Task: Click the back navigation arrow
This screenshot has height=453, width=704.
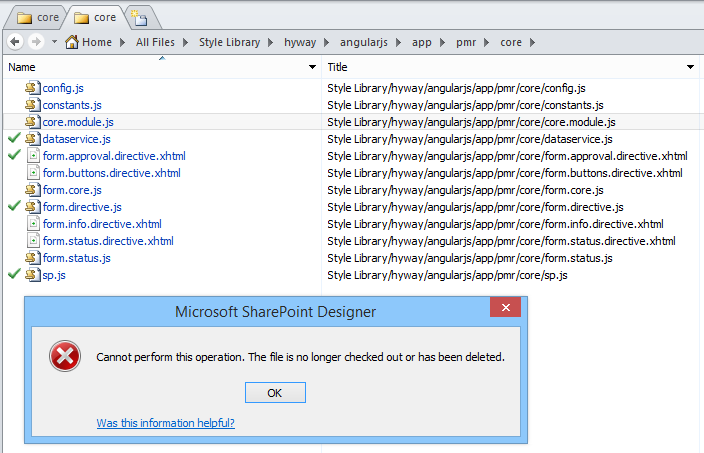Action: tap(15, 42)
